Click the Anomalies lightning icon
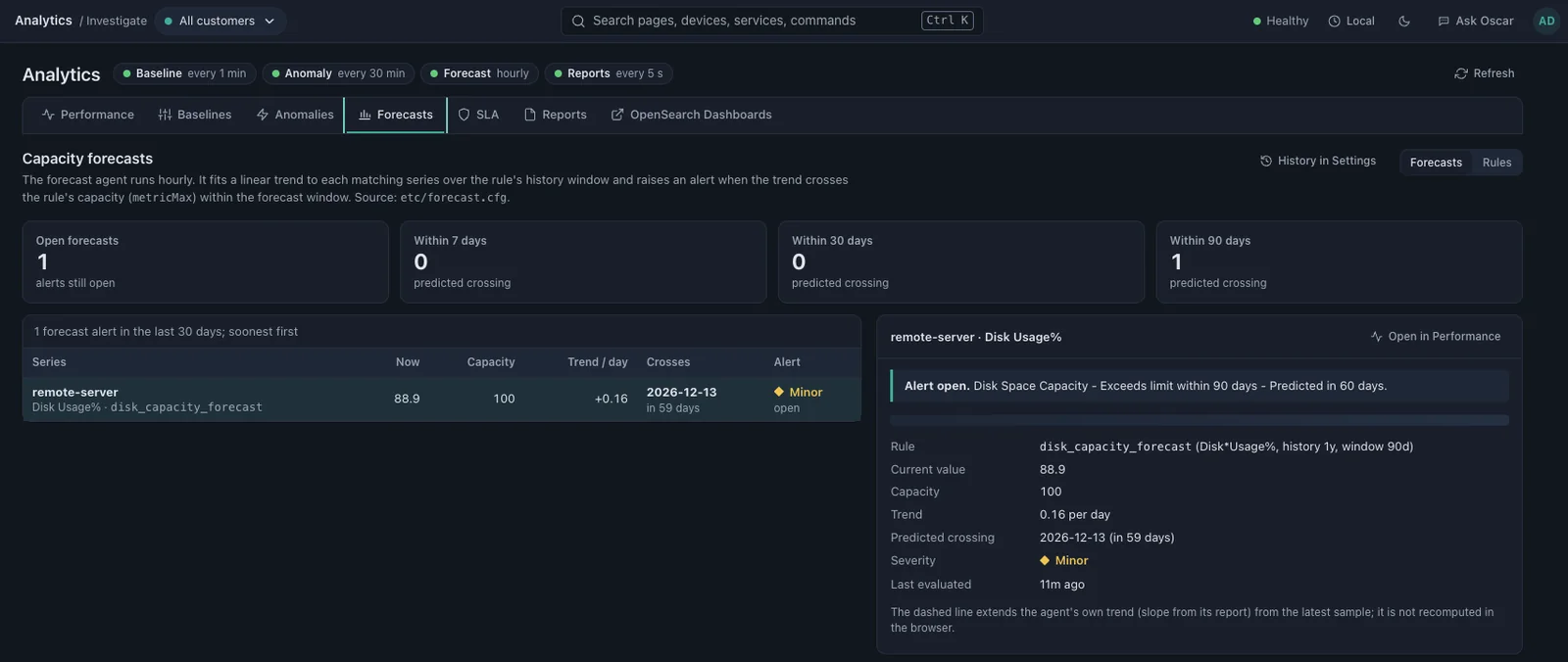1568x662 pixels. tap(263, 115)
